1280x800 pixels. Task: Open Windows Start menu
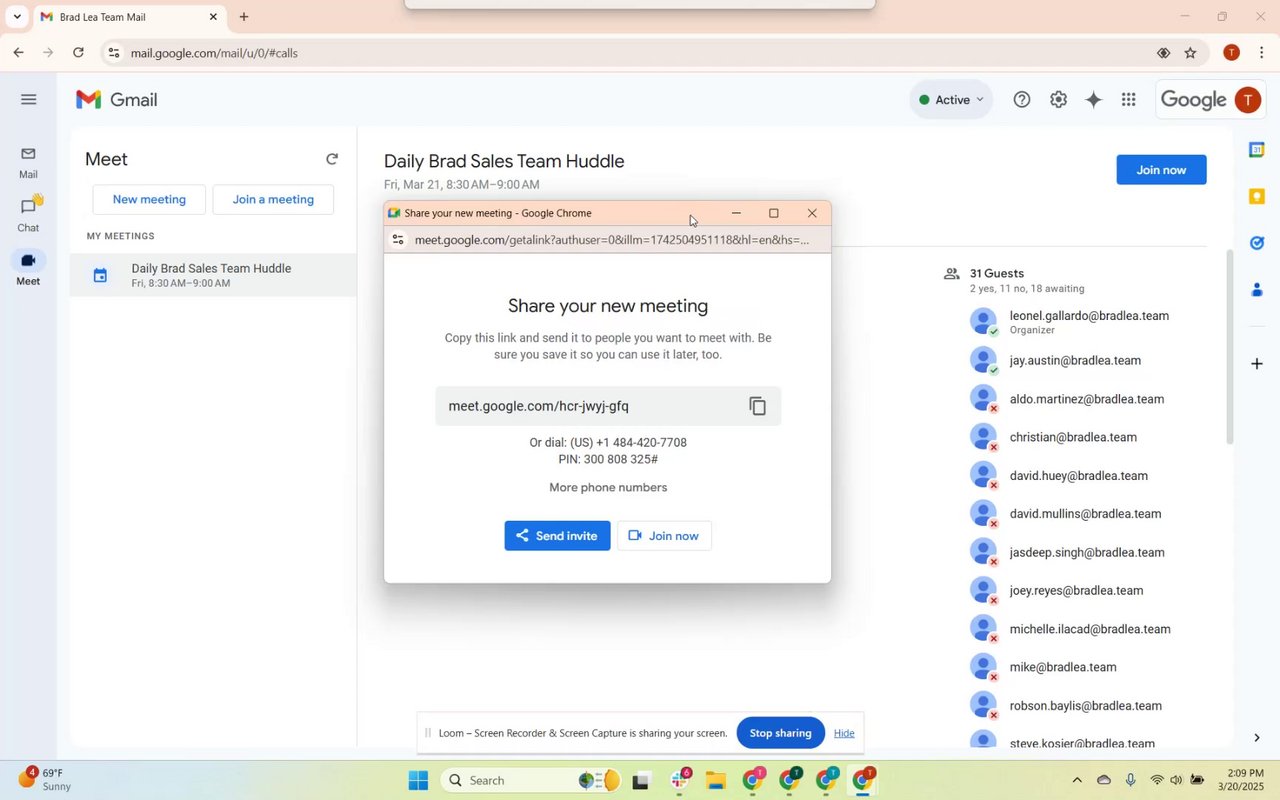418,780
